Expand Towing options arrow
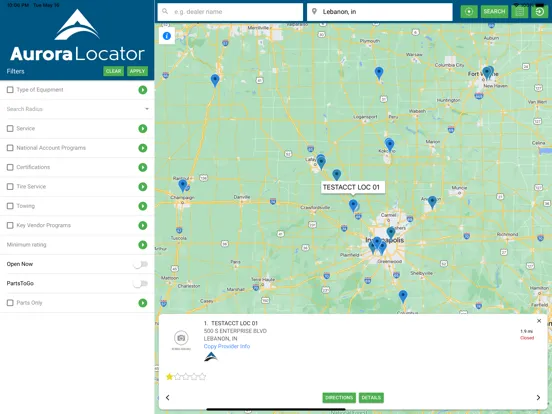This screenshot has height=414, width=552. pos(143,206)
